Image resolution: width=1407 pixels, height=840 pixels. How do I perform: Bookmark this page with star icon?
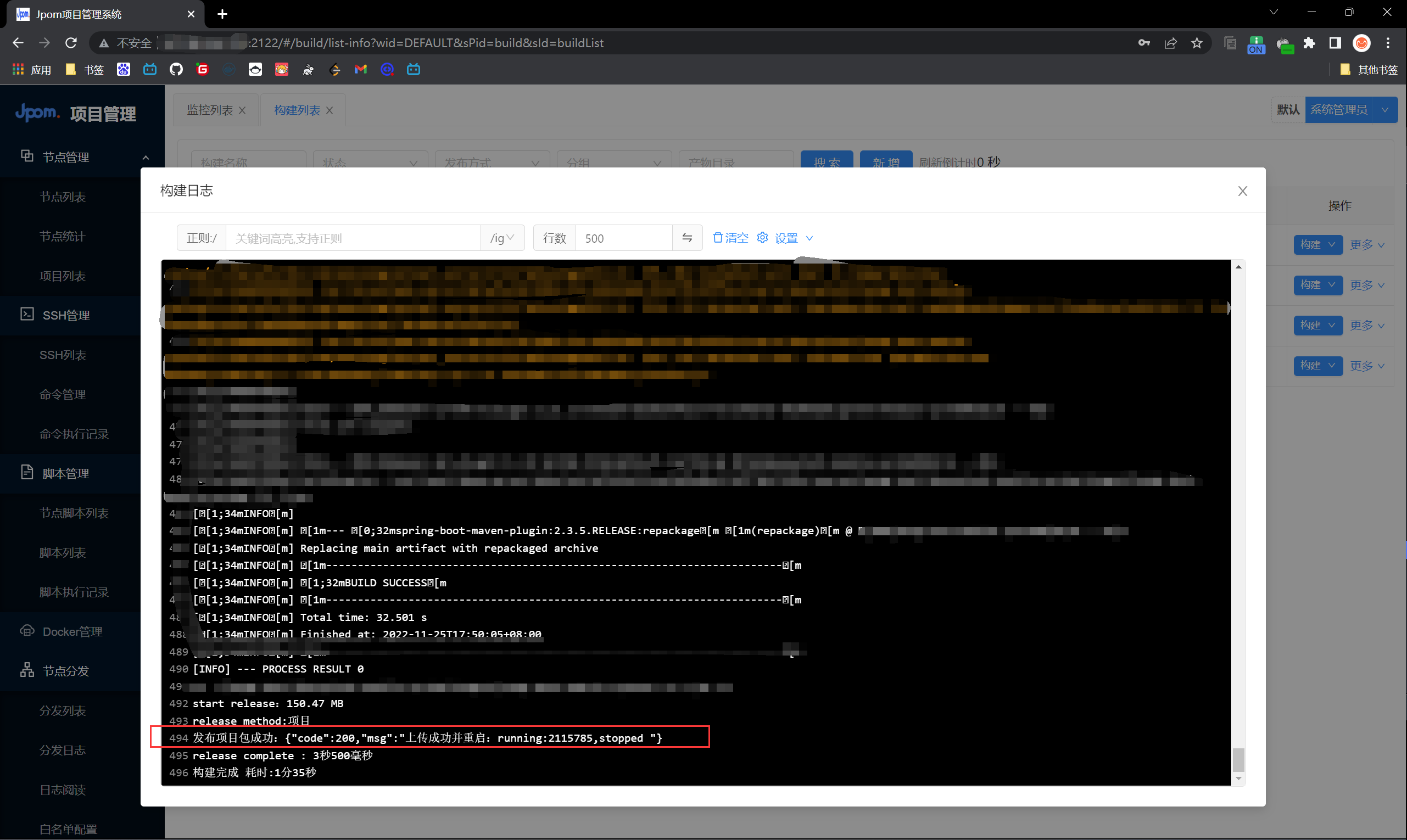coord(1196,43)
